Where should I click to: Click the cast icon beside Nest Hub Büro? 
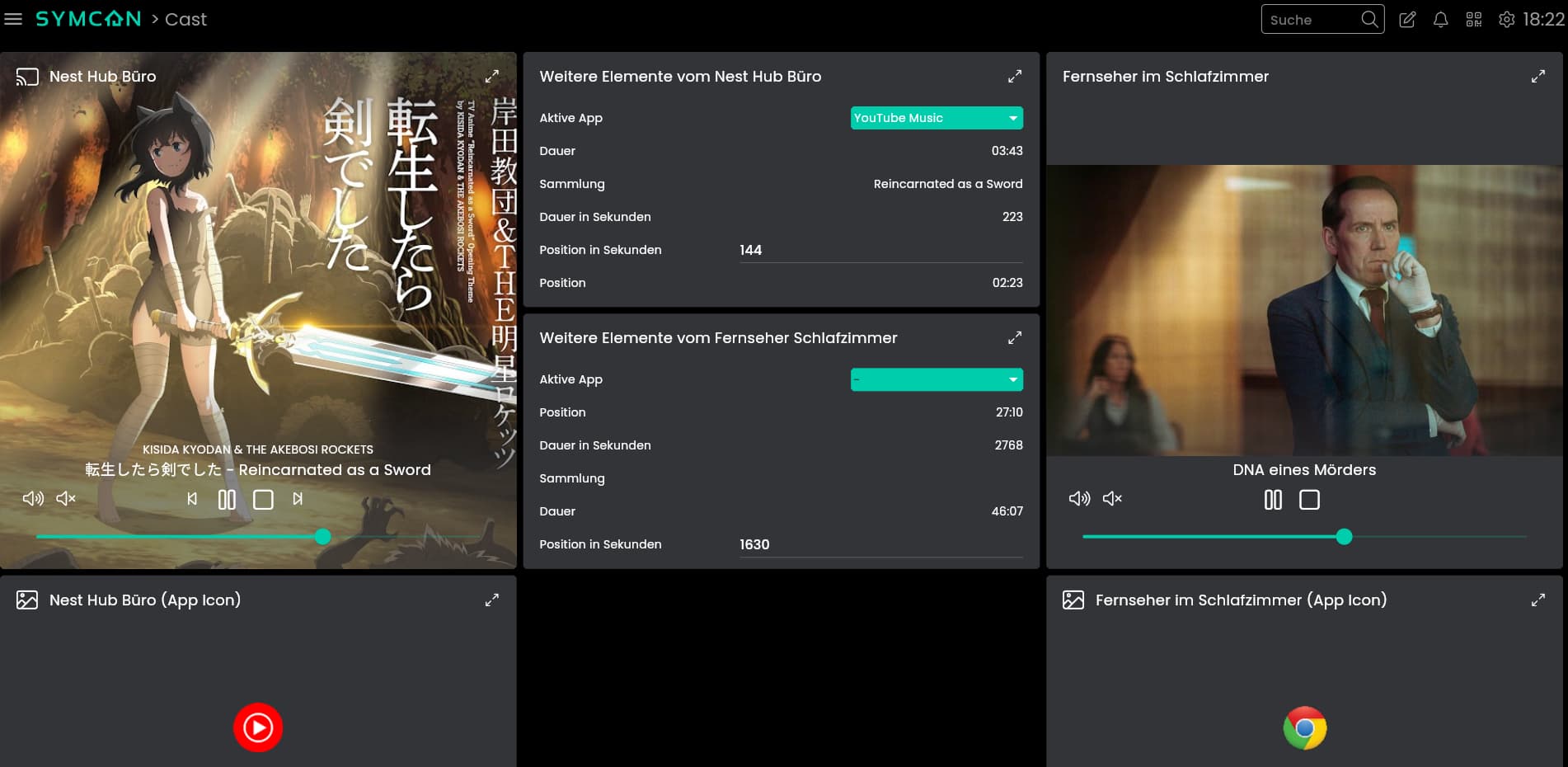click(x=27, y=77)
